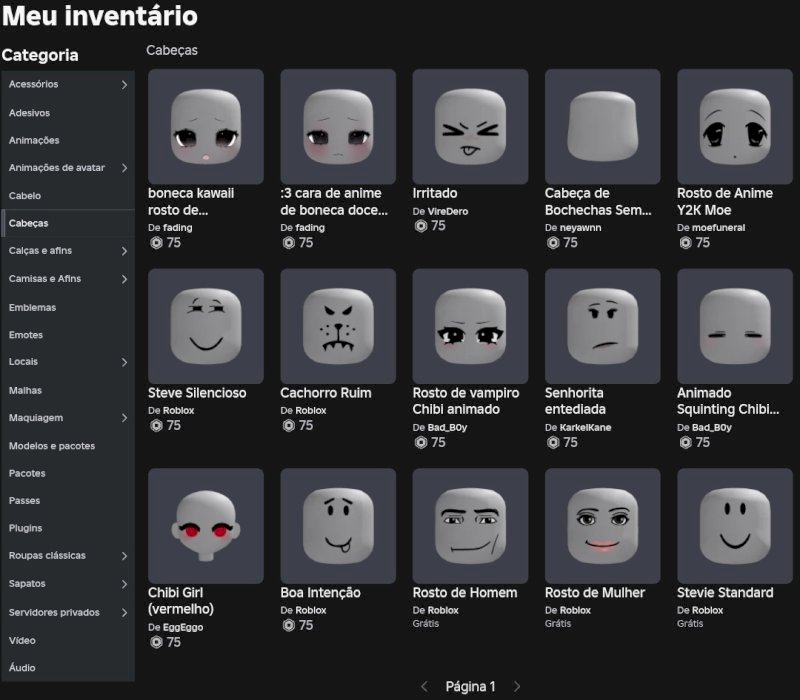
Task: Go to the next page arrow
Action: [516, 686]
